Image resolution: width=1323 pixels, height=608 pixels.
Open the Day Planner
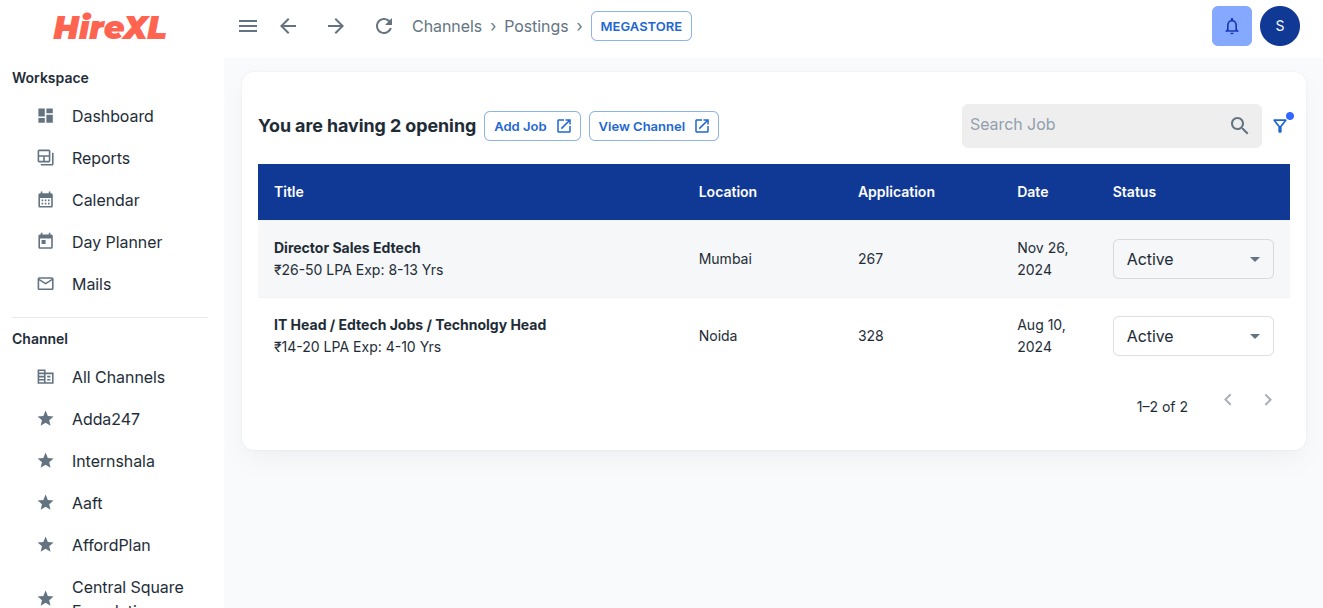[x=117, y=242]
